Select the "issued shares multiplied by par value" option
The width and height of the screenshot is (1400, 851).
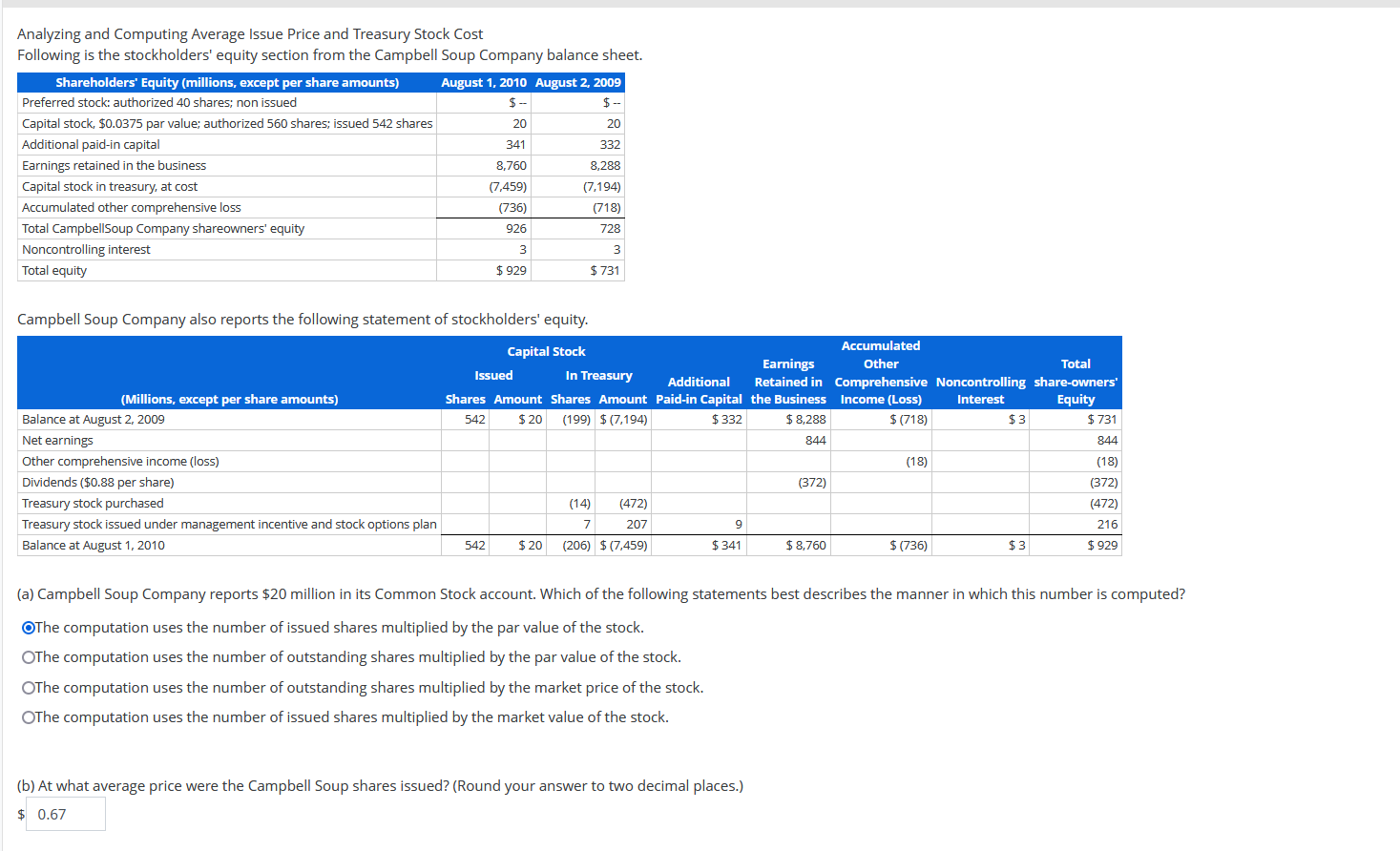click(x=28, y=627)
